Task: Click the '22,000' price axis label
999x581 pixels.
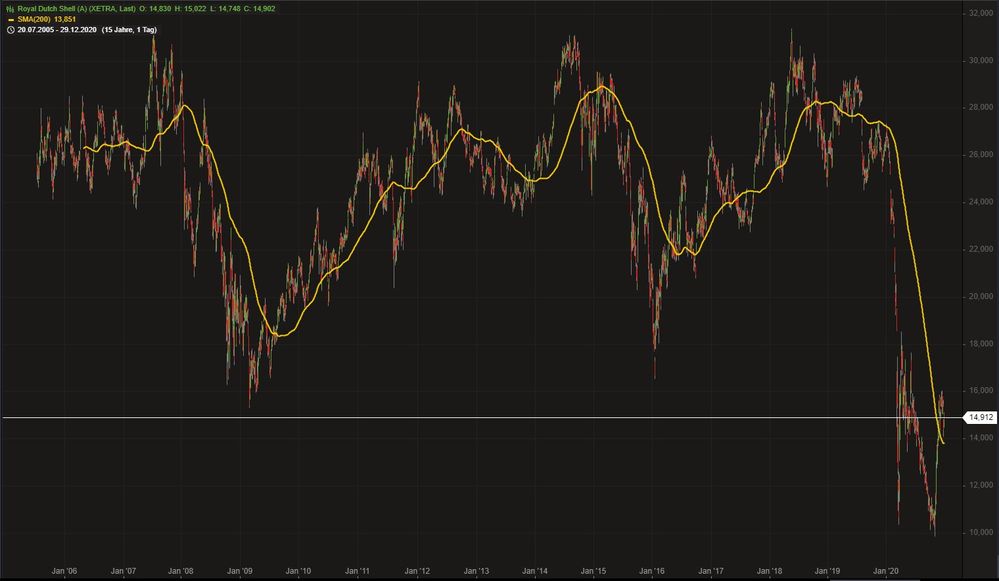Action: click(x=981, y=249)
